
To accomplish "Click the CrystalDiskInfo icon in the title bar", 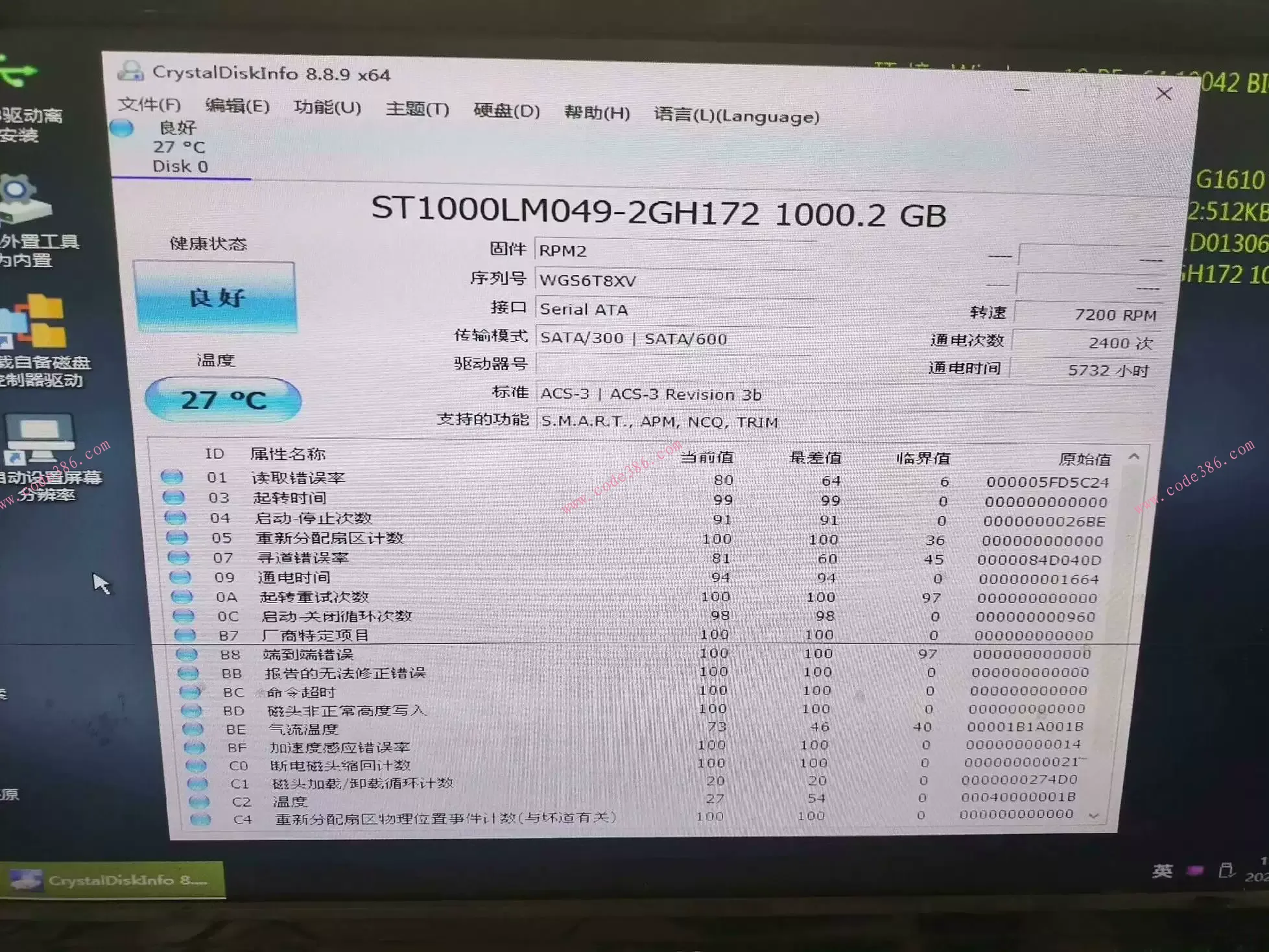I will (132, 71).
